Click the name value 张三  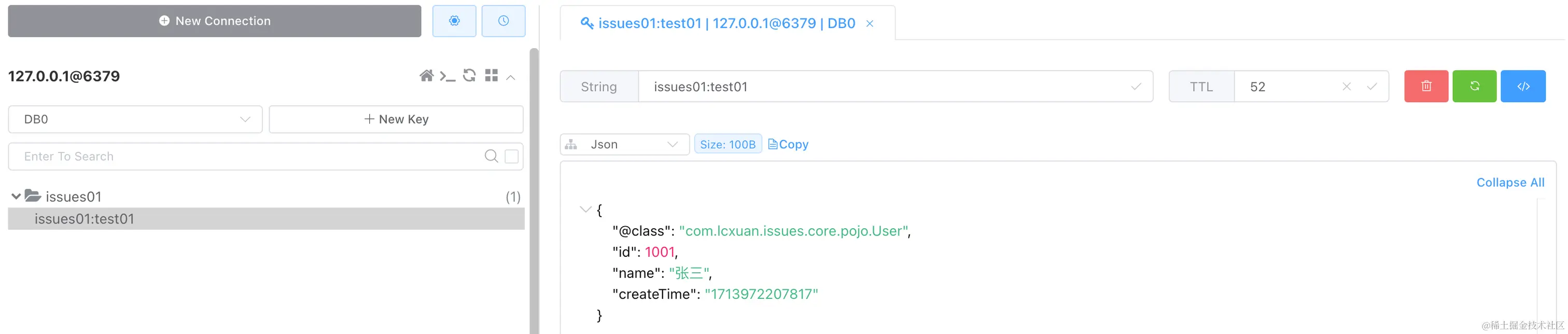pos(689,273)
